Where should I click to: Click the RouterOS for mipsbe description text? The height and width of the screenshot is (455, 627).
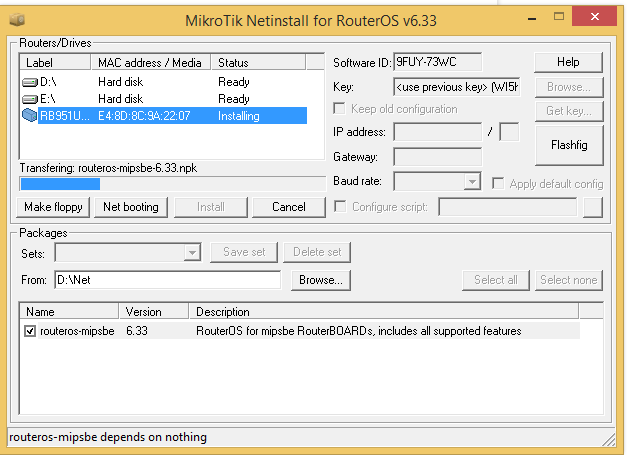point(359,331)
